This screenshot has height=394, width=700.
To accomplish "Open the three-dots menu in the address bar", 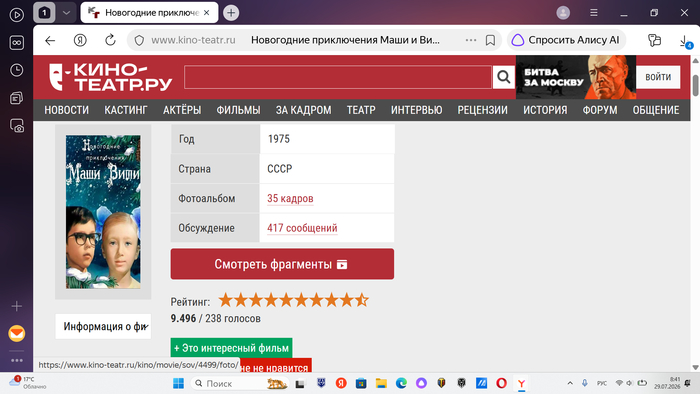I will pyautogui.click(x=471, y=40).
